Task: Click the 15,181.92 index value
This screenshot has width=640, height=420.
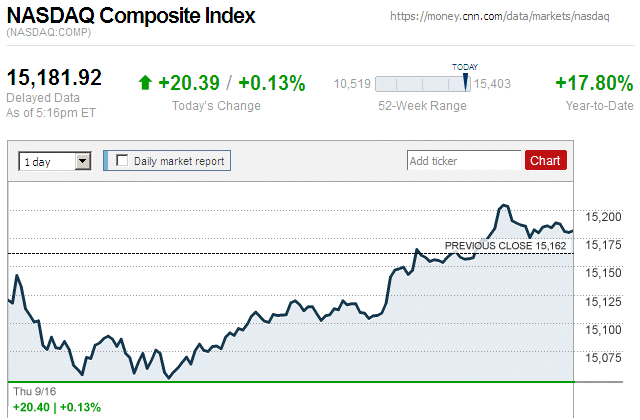Action: [x=55, y=77]
